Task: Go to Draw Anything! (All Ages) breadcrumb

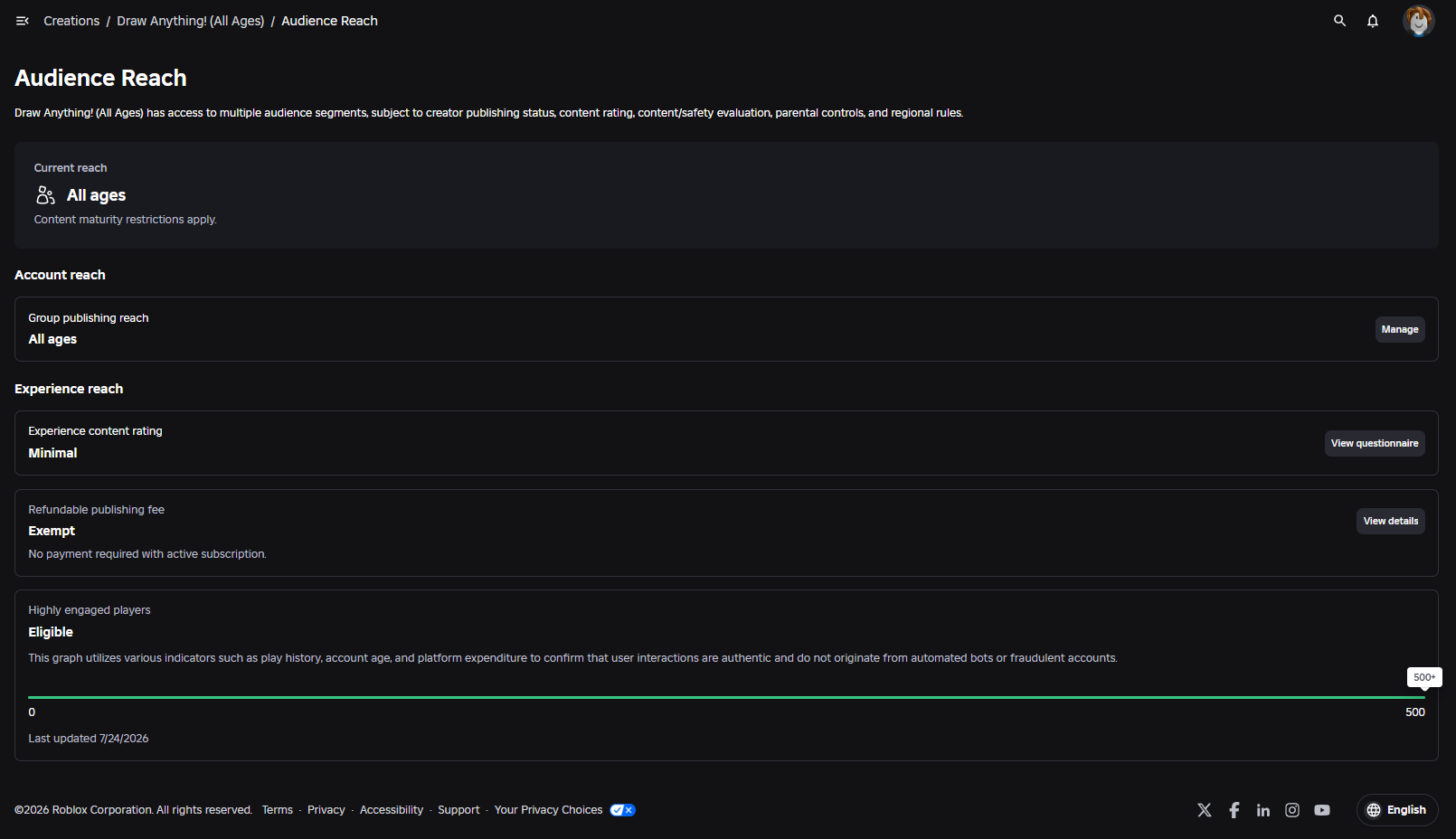Action: [x=191, y=21]
